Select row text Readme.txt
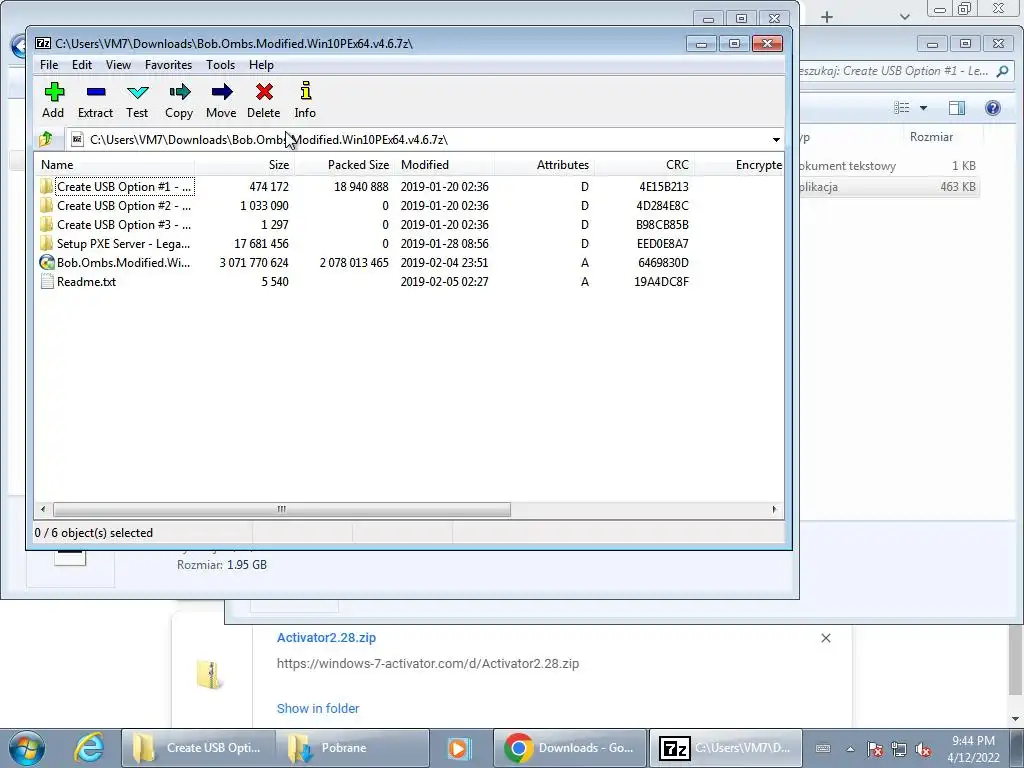 [x=86, y=282]
